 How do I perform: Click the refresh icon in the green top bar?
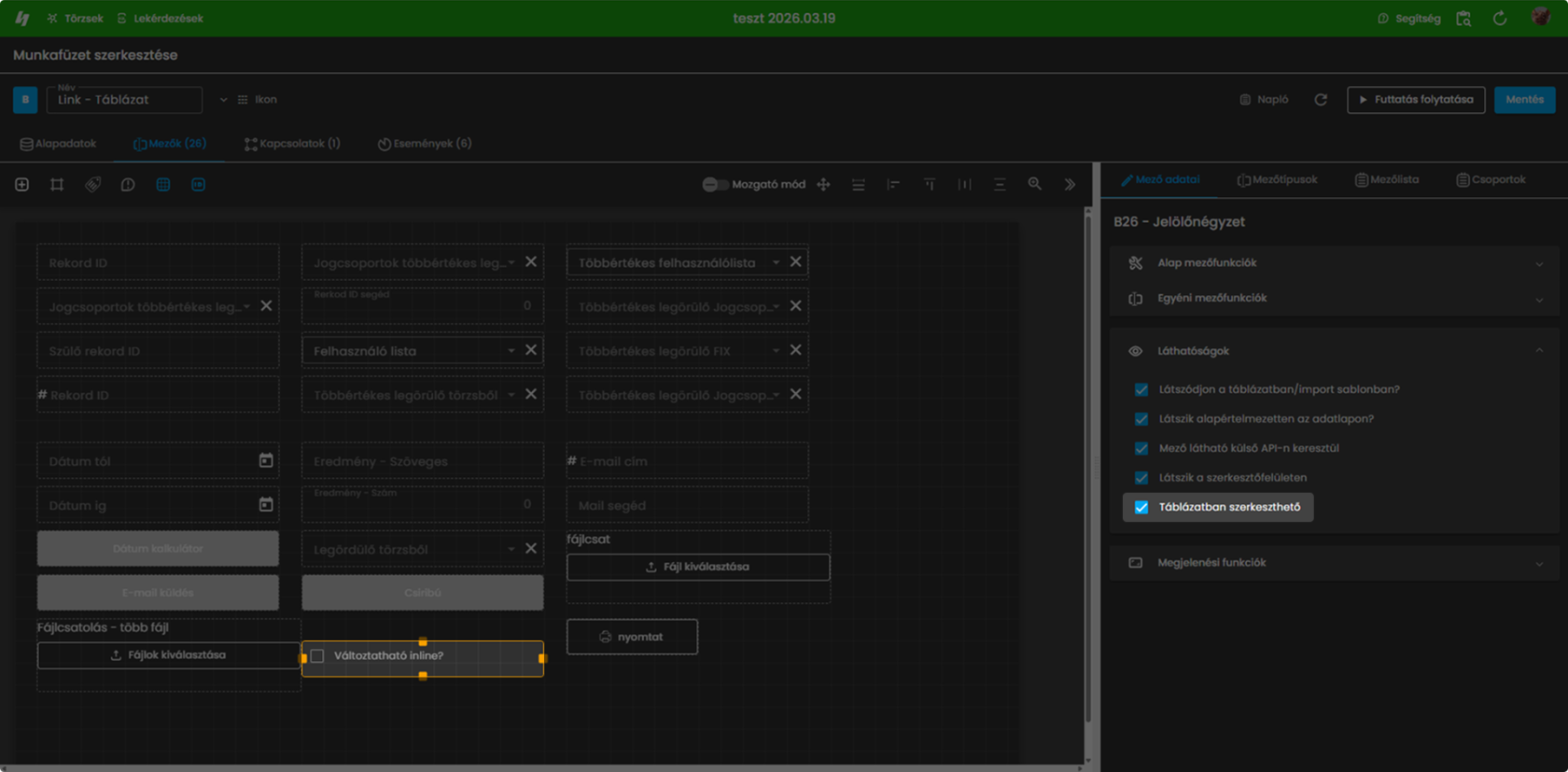tap(1500, 19)
